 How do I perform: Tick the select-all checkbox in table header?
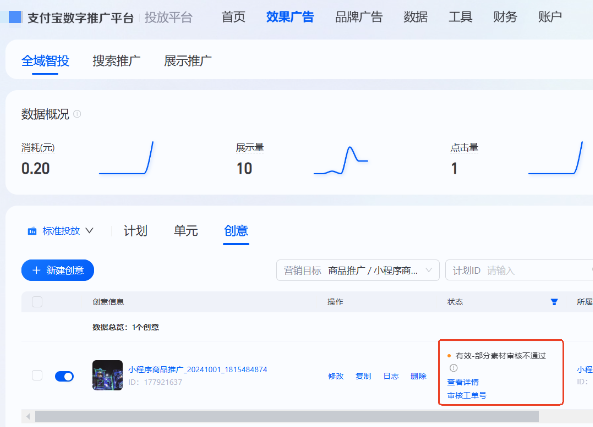coord(37,302)
